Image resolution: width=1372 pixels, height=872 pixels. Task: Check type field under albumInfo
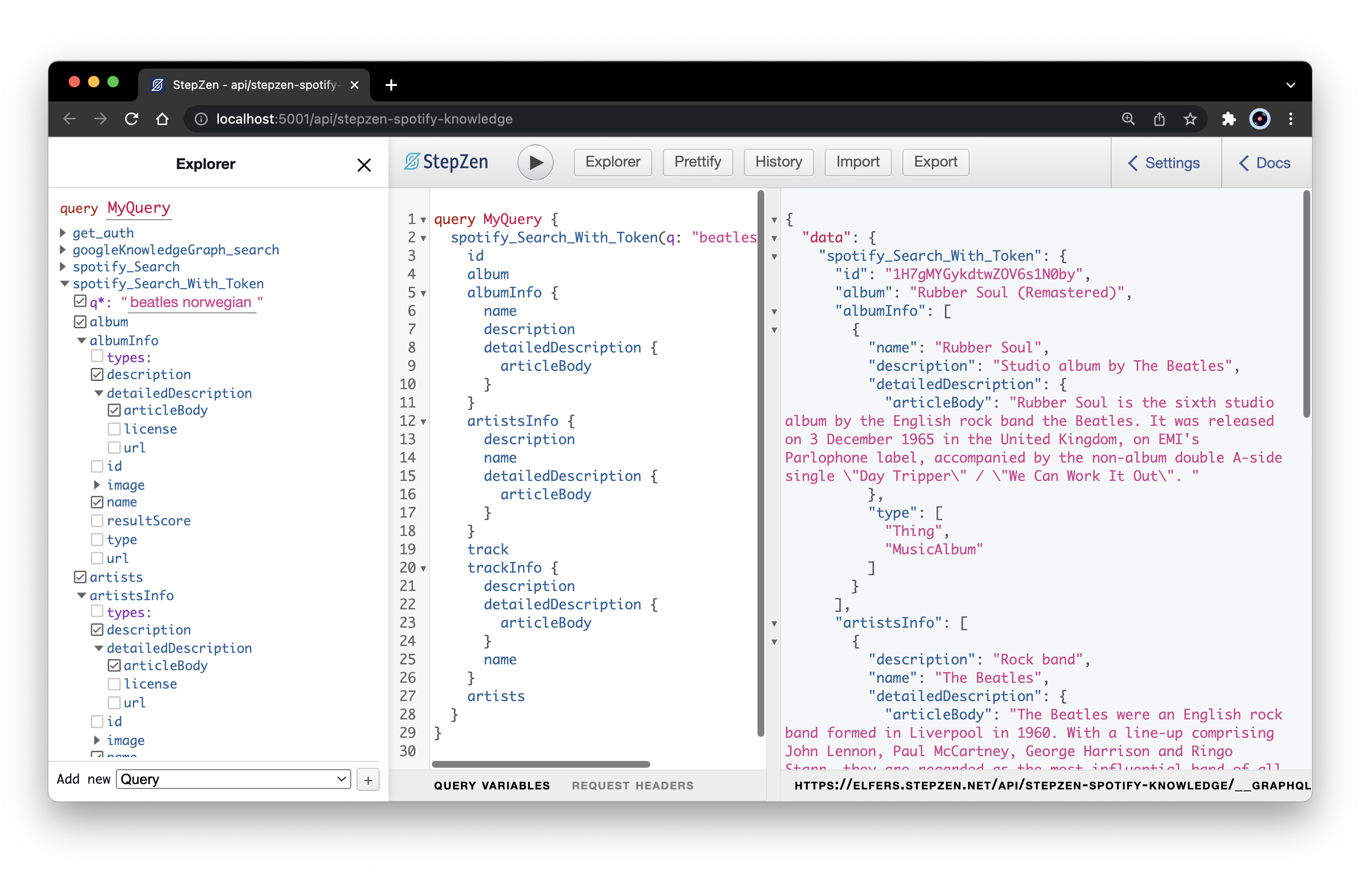point(97,539)
